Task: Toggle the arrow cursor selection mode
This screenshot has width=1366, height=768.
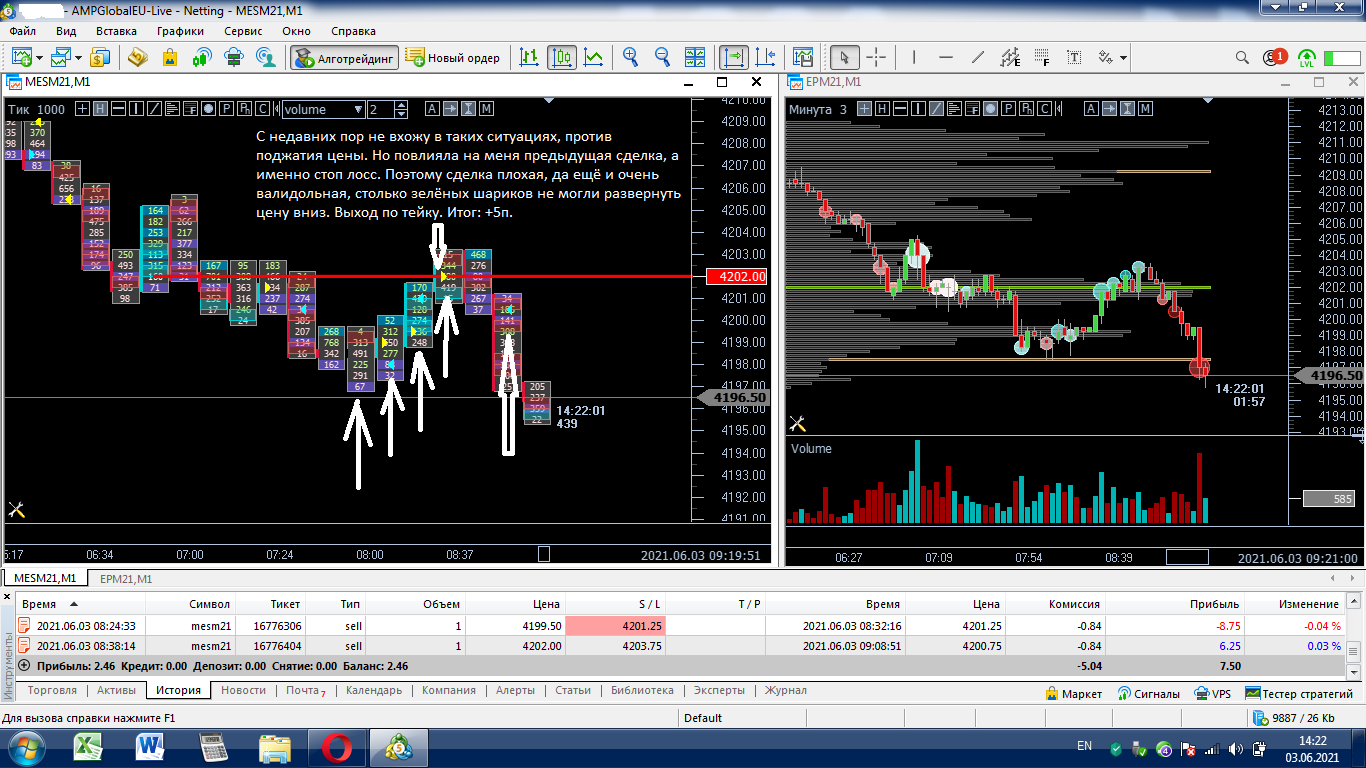Action: tap(844, 57)
